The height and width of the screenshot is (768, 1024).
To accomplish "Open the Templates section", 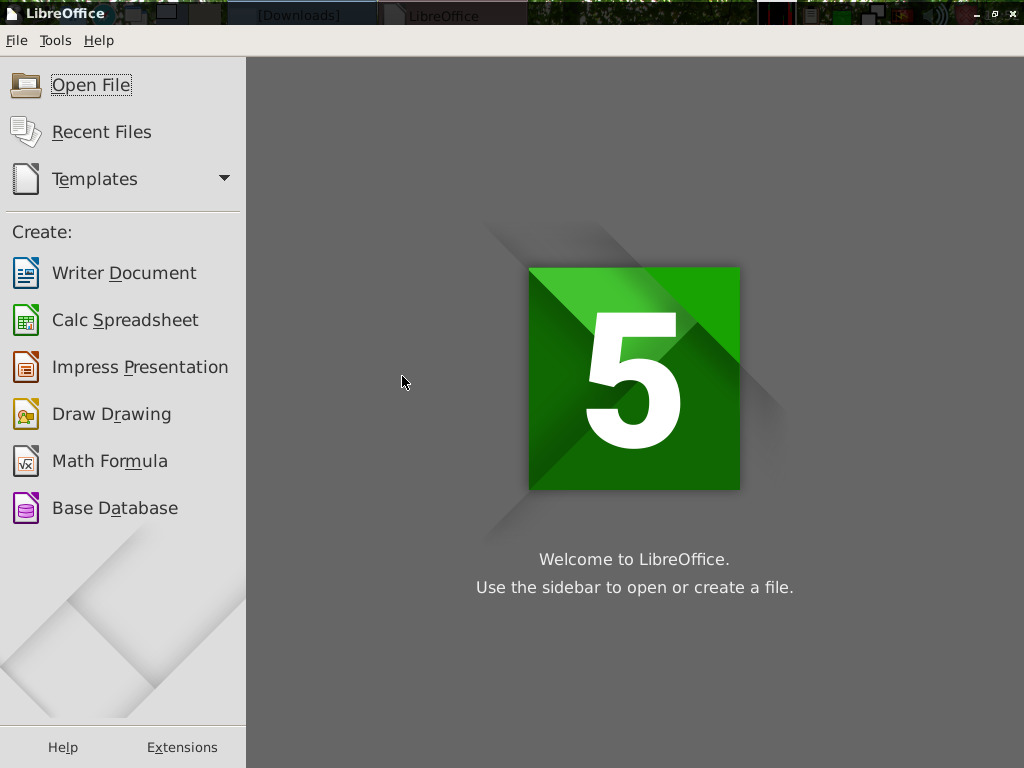I will coord(95,179).
